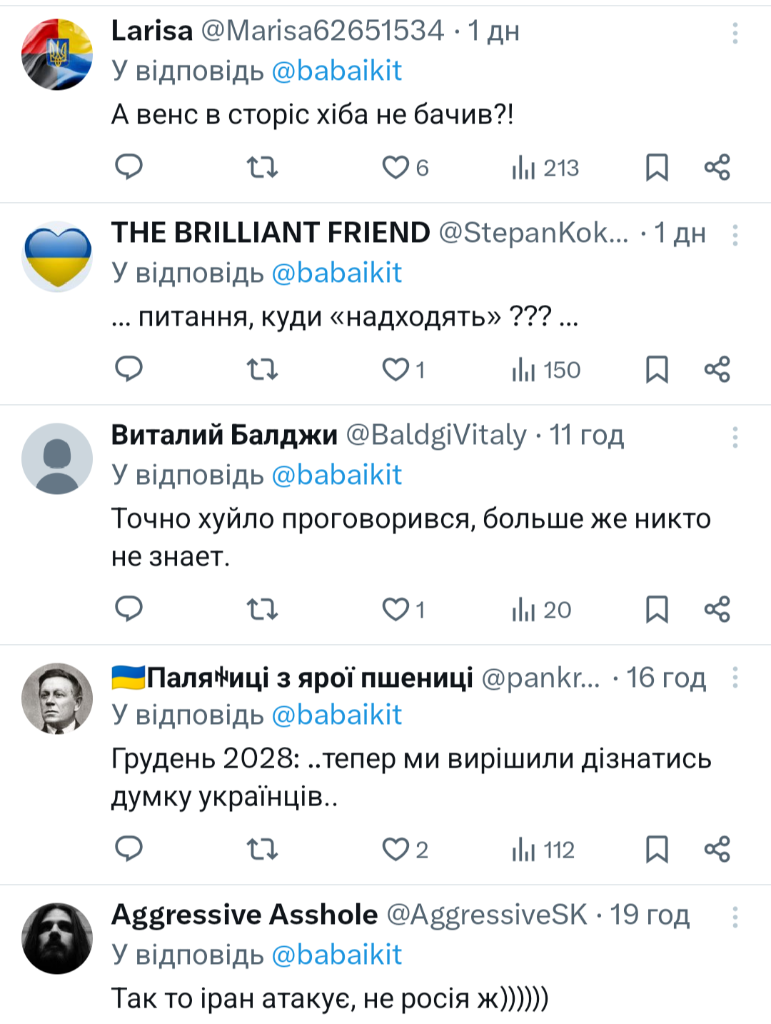The width and height of the screenshot is (771, 1024).
Task: Share Виталий Балджи's reply
Action: point(717,609)
